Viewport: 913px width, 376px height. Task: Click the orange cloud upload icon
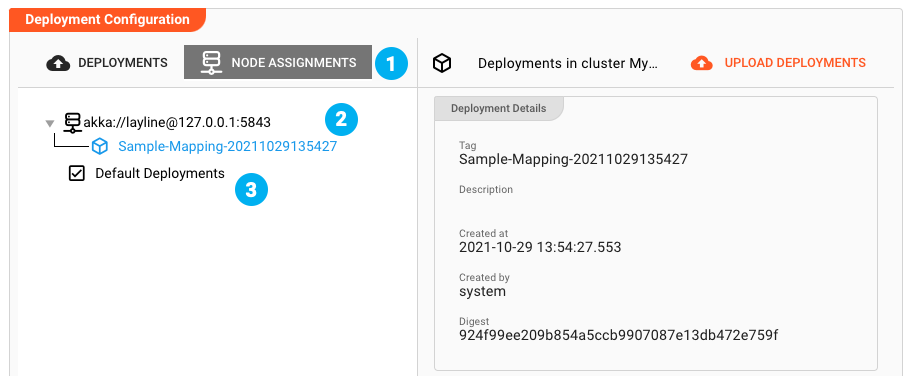pyautogui.click(x=702, y=63)
